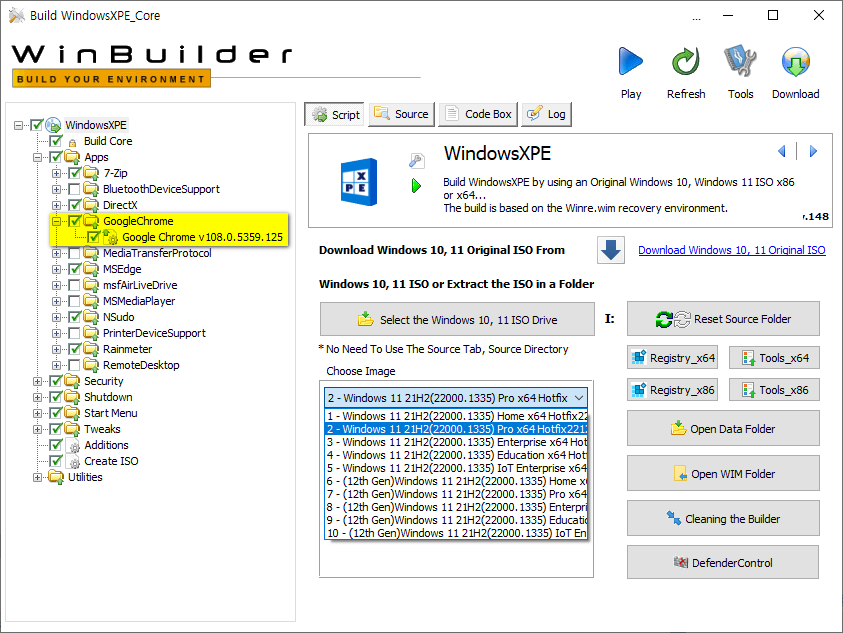Click the MSEdge folder icon
The height and width of the screenshot is (633, 843).
click(91, 269)
